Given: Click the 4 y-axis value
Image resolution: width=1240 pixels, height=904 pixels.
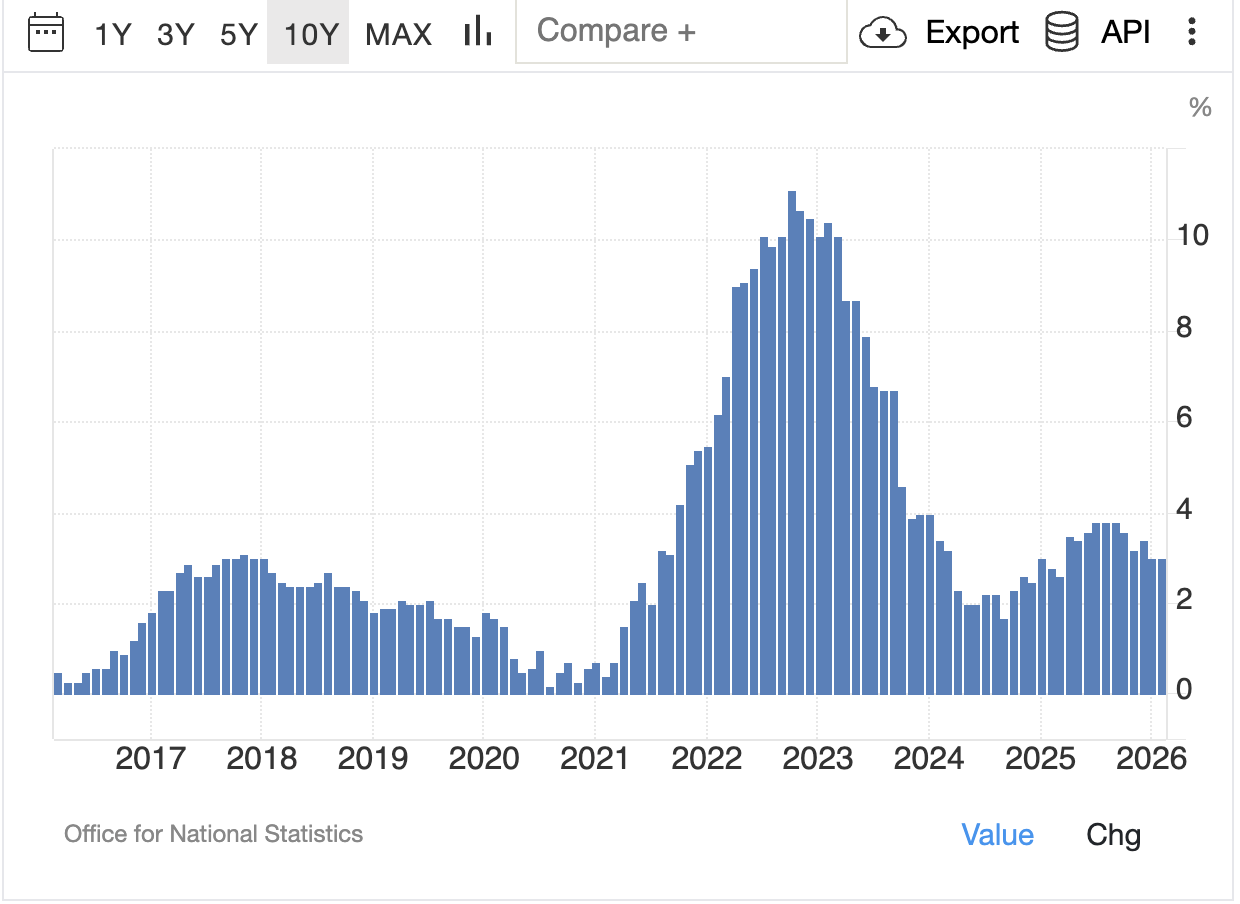Looking at the screenshot, I should (x=1185, y=510).
